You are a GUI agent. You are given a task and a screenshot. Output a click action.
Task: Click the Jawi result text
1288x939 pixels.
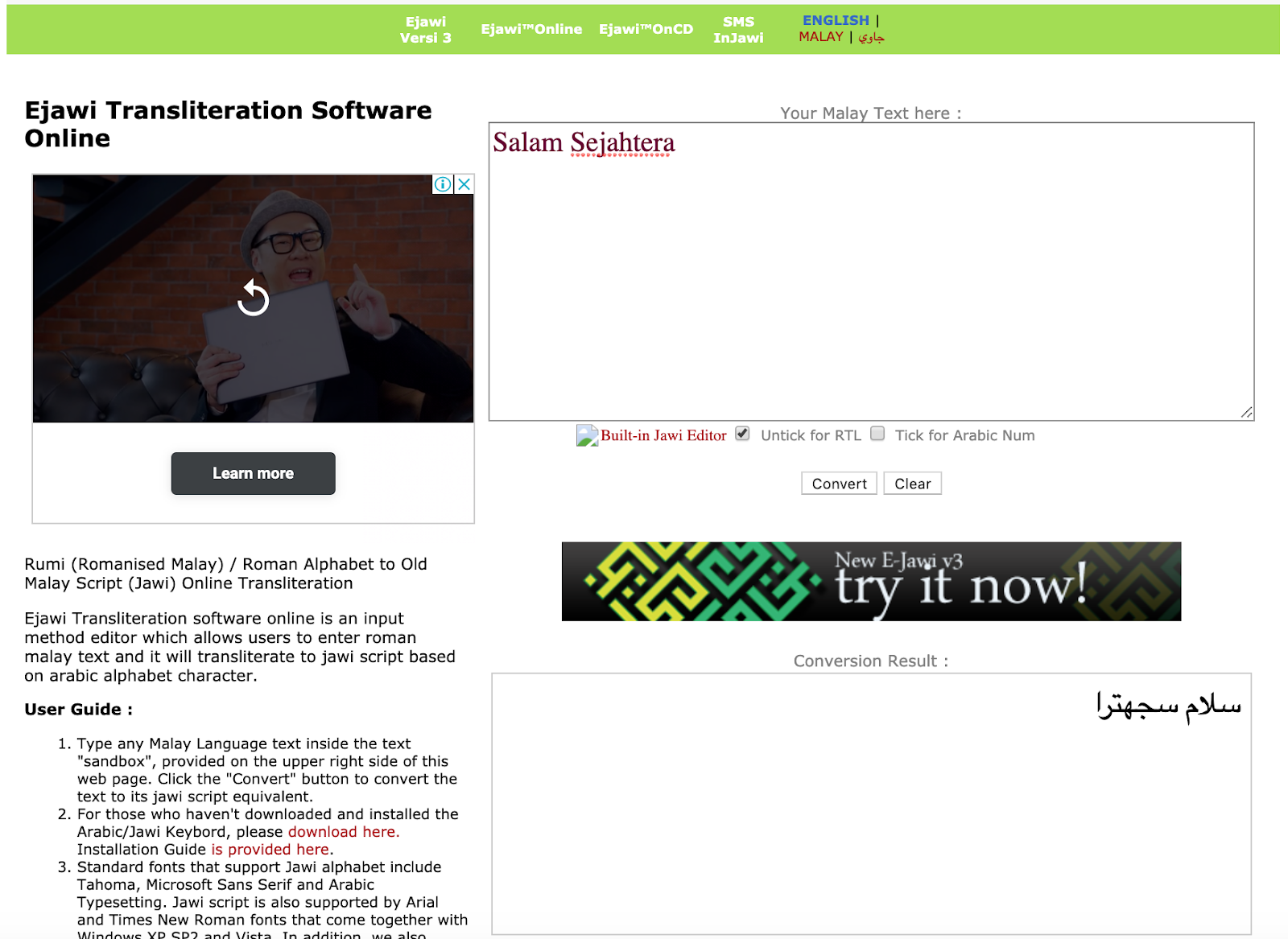[x=1168, y=706]
